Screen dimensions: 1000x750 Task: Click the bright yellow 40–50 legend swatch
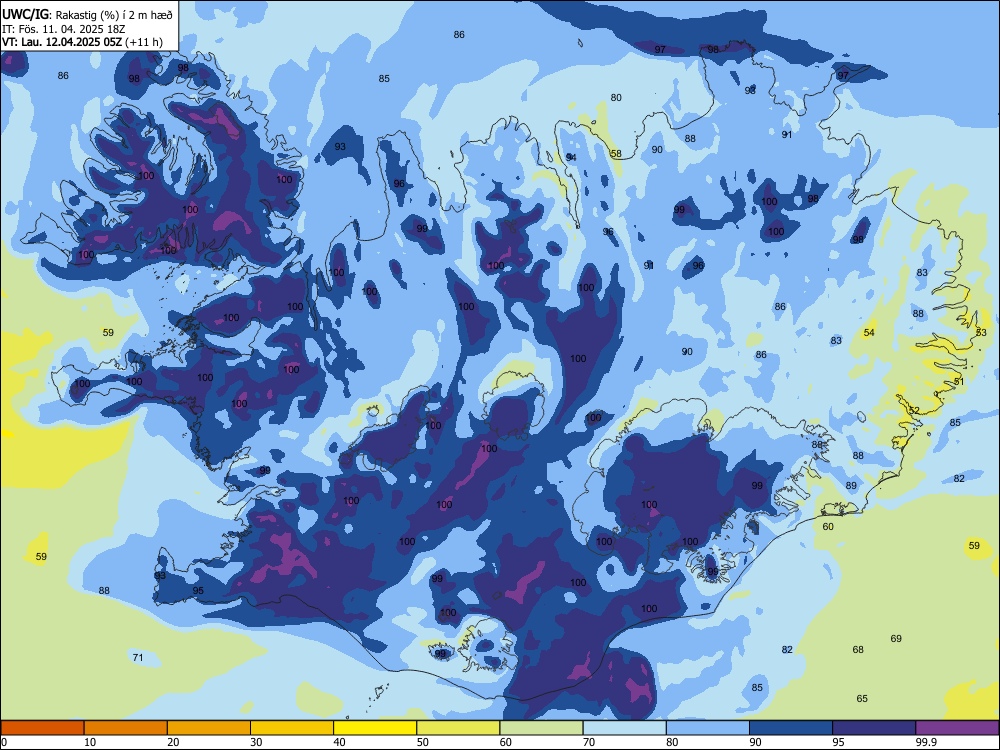(x=375, y=728)
